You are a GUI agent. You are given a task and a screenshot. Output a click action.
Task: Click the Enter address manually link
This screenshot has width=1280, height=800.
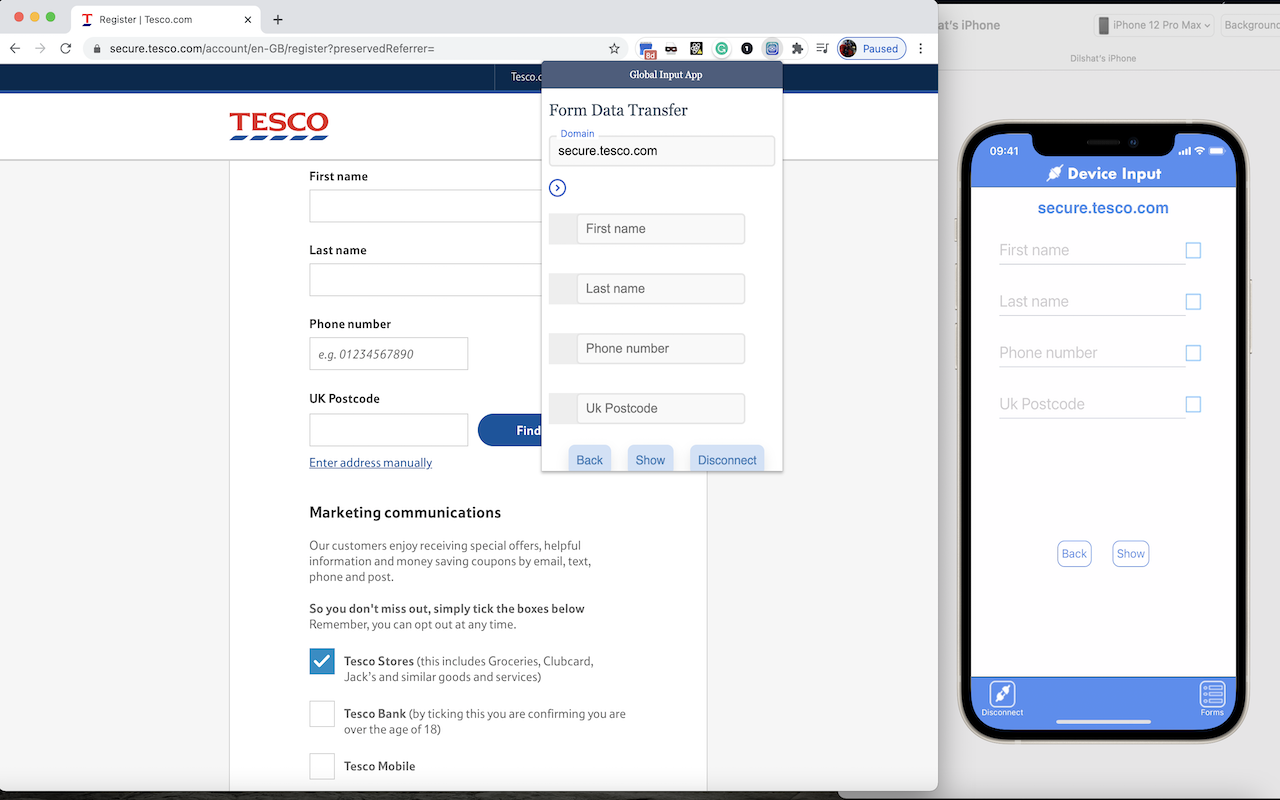[370, 462]
